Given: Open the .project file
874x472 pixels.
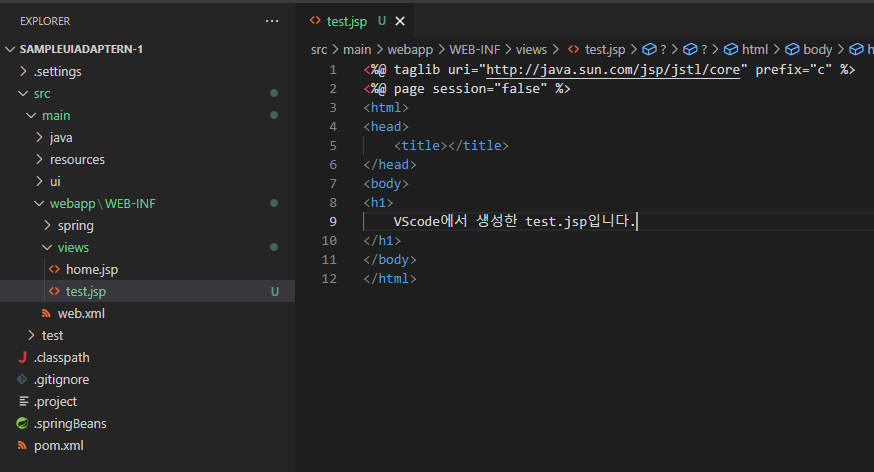Looking at the screenshot, I should click(x=147, y=401).
